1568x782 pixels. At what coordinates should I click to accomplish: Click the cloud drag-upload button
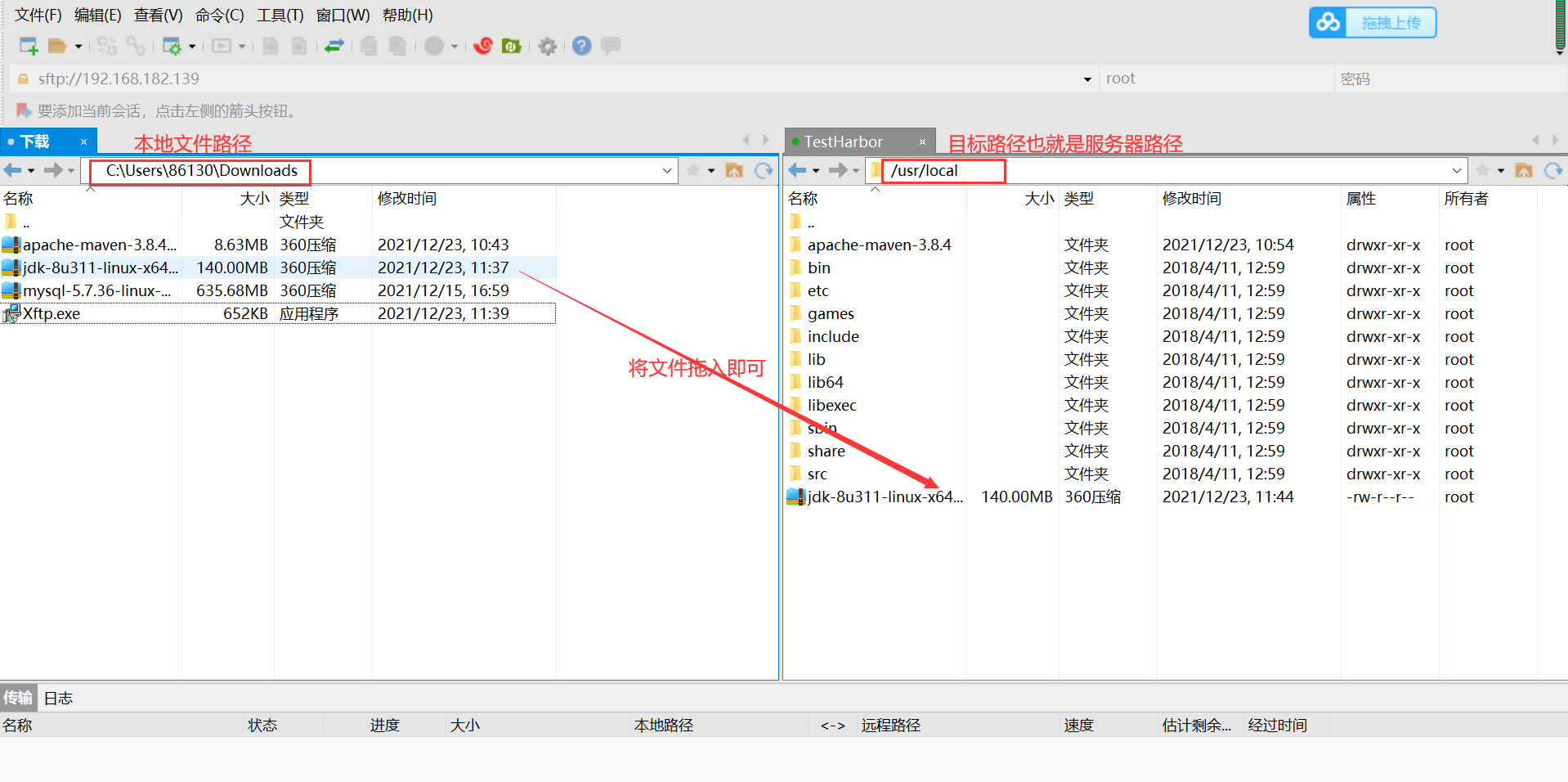coord(1373,22)
